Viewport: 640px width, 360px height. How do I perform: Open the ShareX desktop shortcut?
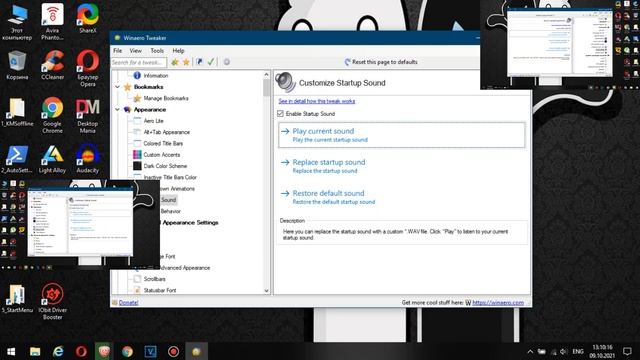(x=88, y=19)
